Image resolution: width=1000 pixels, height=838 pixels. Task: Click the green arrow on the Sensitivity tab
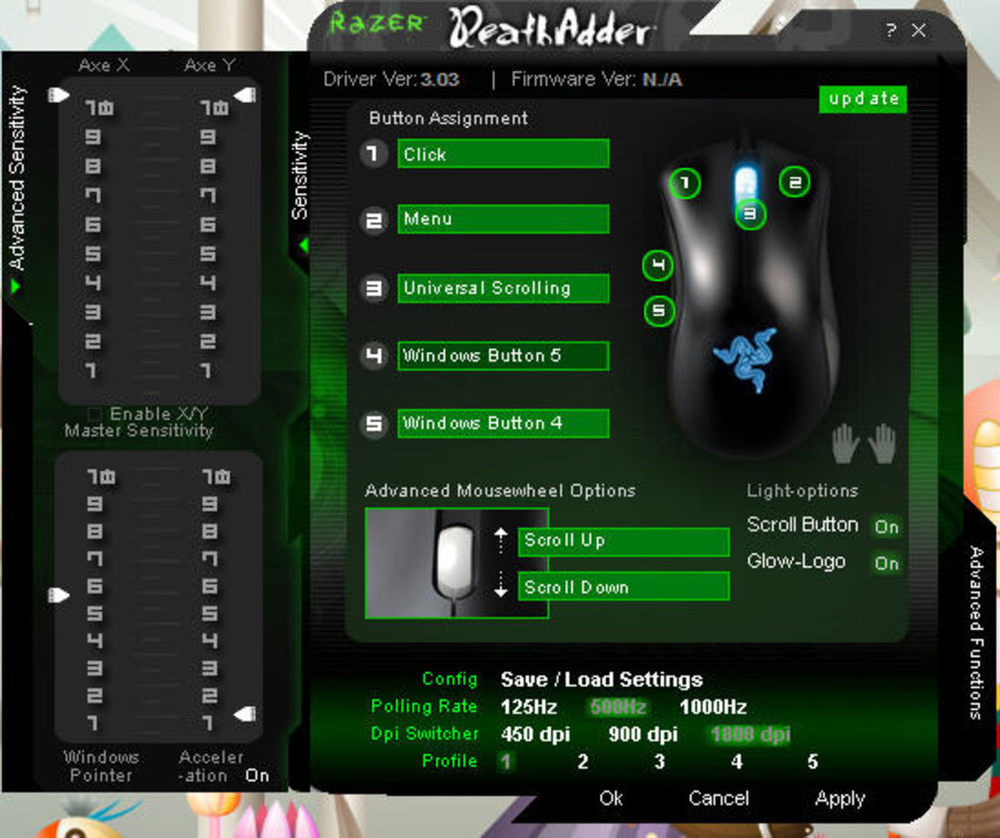tap(304, 245)
